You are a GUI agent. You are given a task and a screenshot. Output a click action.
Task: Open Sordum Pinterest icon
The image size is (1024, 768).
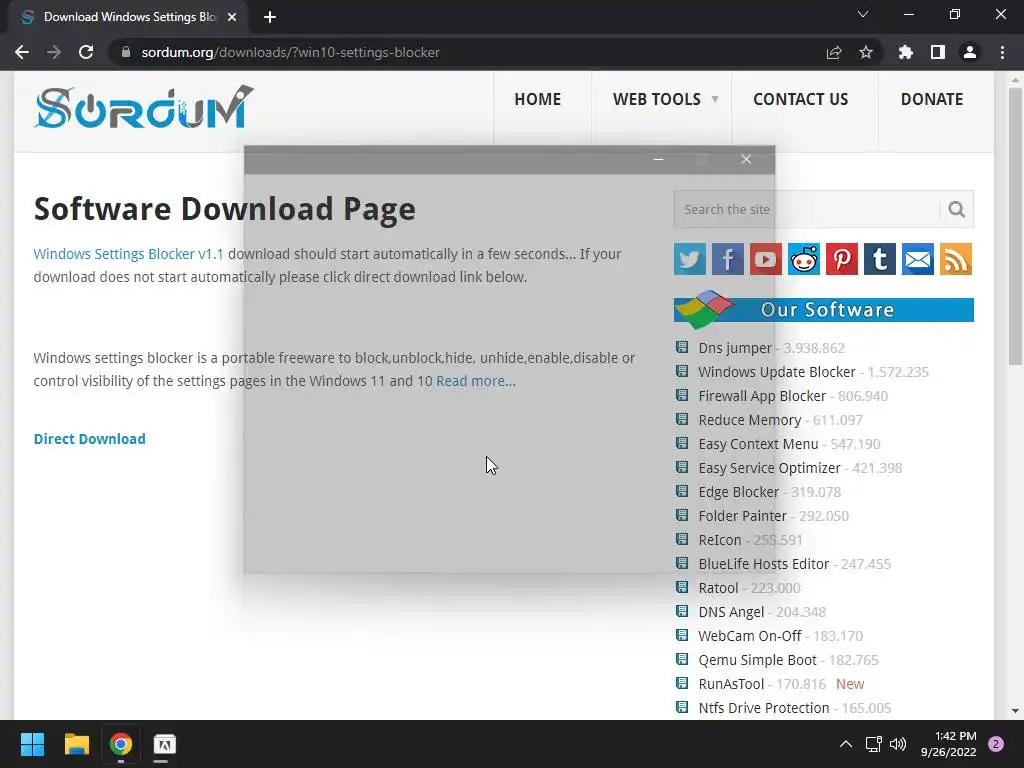tap(842, 259)
